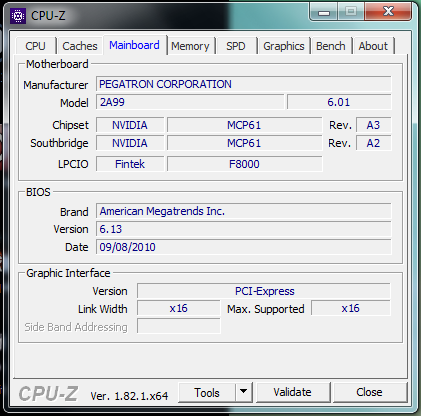Image resolution: width=421 pixels, height=416 pixels.
Task: Switch to the SPD tab
Action: tap(236, 46)
